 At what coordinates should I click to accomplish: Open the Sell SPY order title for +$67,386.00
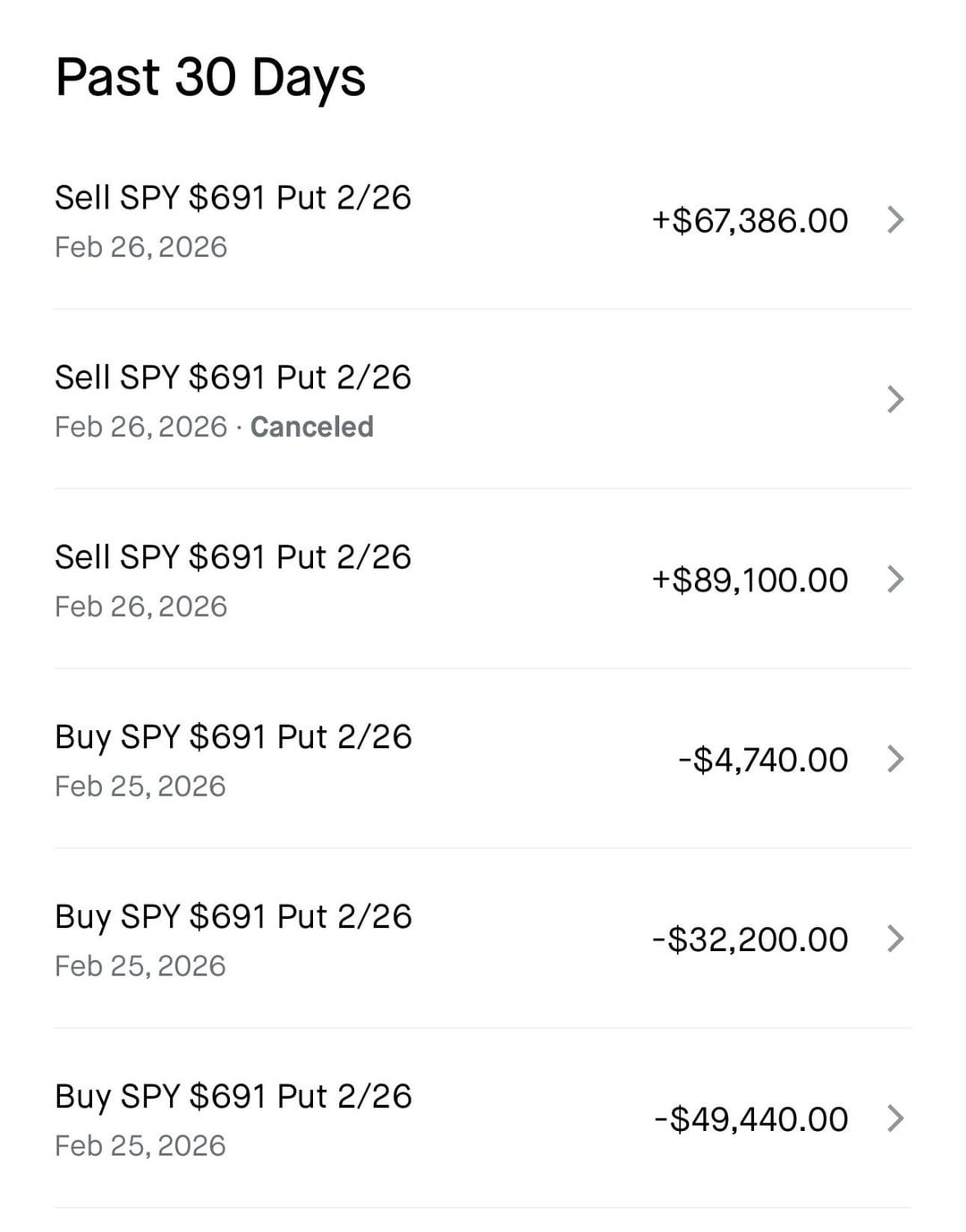[x=233, y=198]
